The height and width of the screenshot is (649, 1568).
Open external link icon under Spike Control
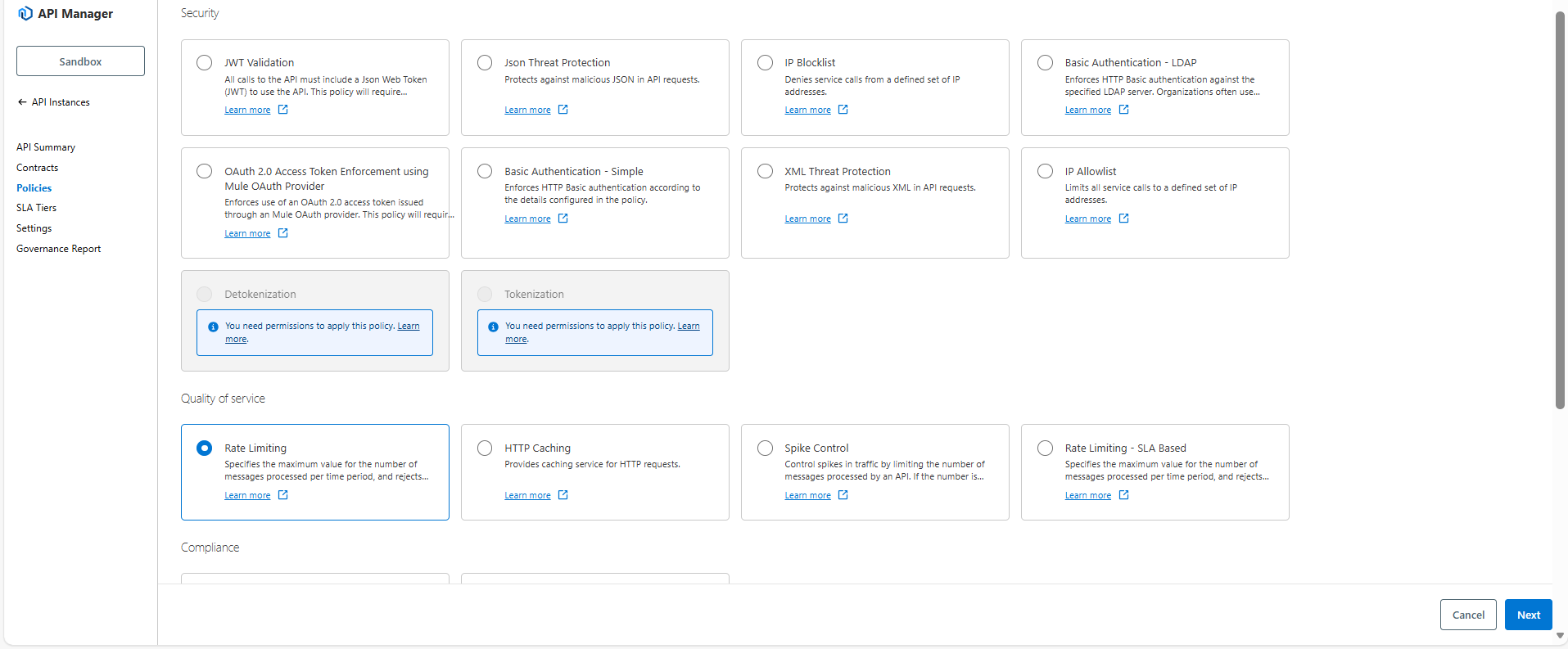[x=843, y=495]
